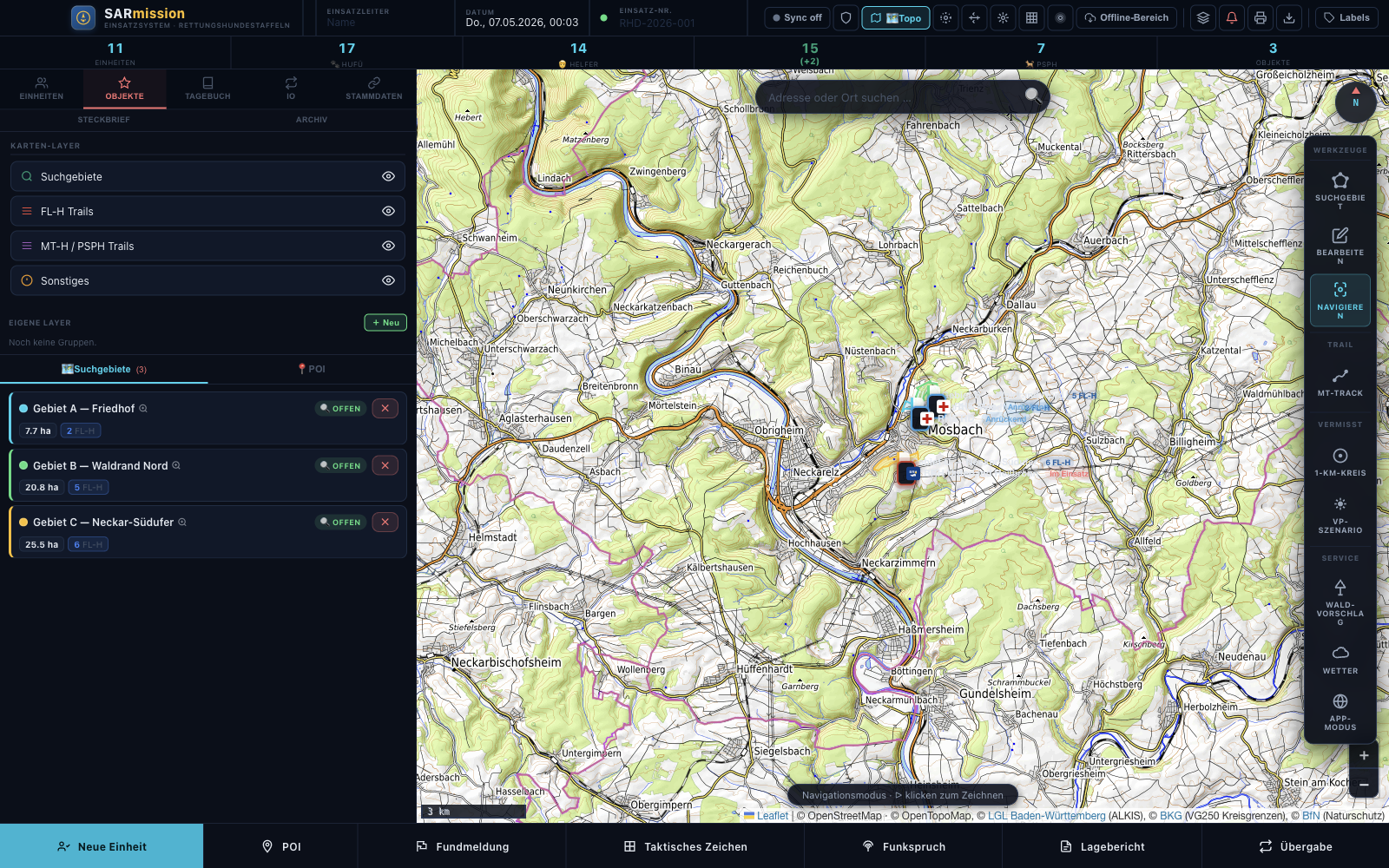Viewport: 1389px width, 868px height.
Task: Toggle OFFEN status of Gebiet C — Neckar-Südufer
Action: tap(340, 522)
